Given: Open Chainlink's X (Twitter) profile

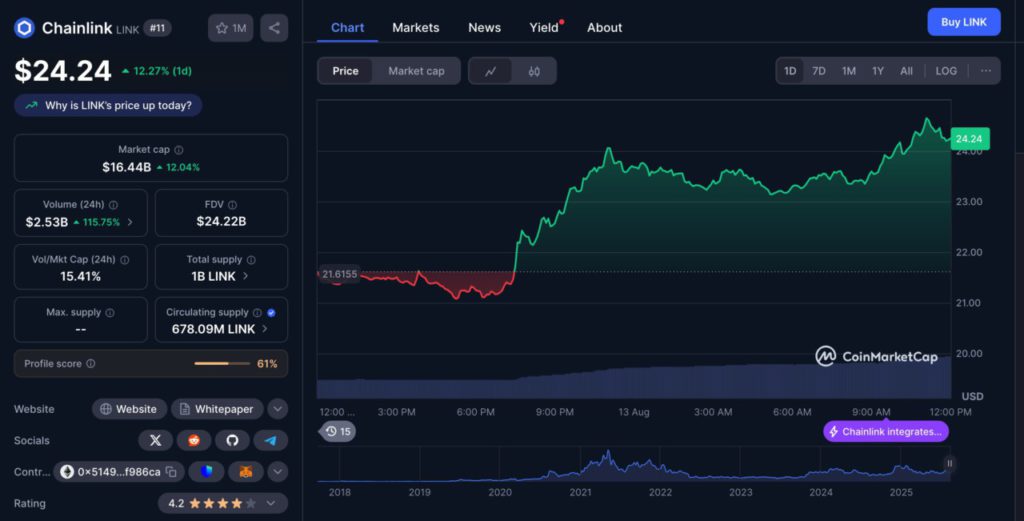Looking at the screenshot, I should (155, 440).
